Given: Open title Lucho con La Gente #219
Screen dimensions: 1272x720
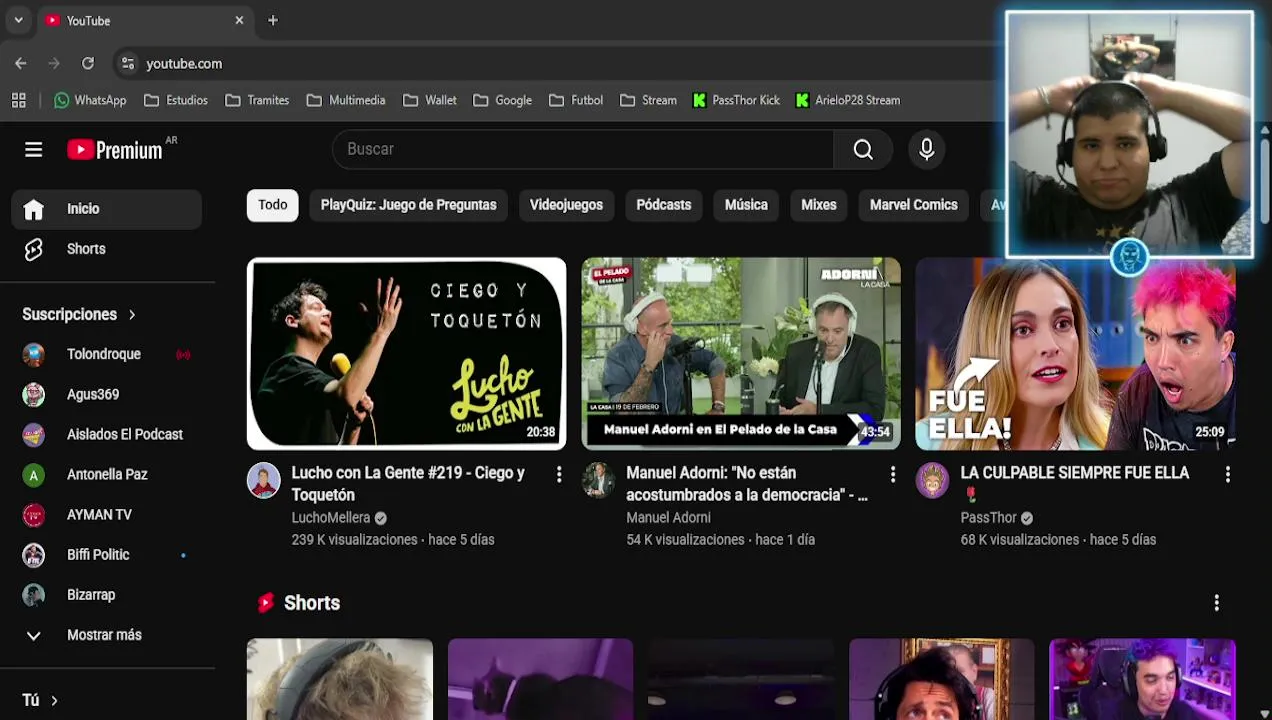Looking at the screenshot, I should [x=408, y=484].
